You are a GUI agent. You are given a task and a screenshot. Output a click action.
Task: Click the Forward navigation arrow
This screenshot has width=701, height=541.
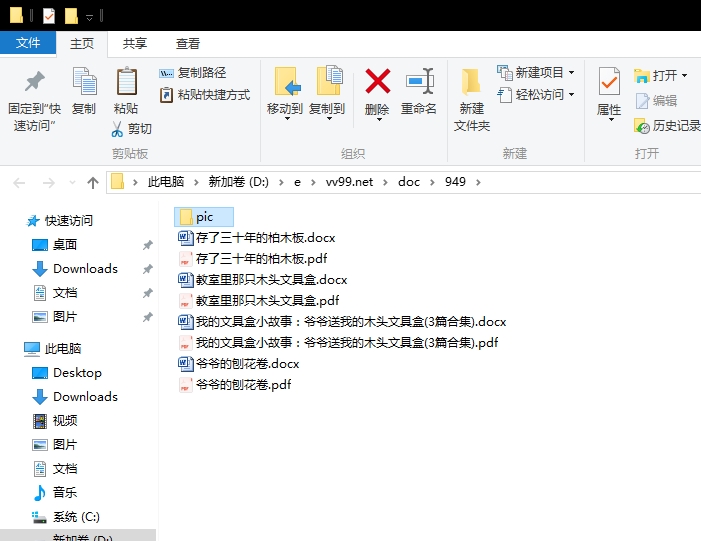(48, 182)
